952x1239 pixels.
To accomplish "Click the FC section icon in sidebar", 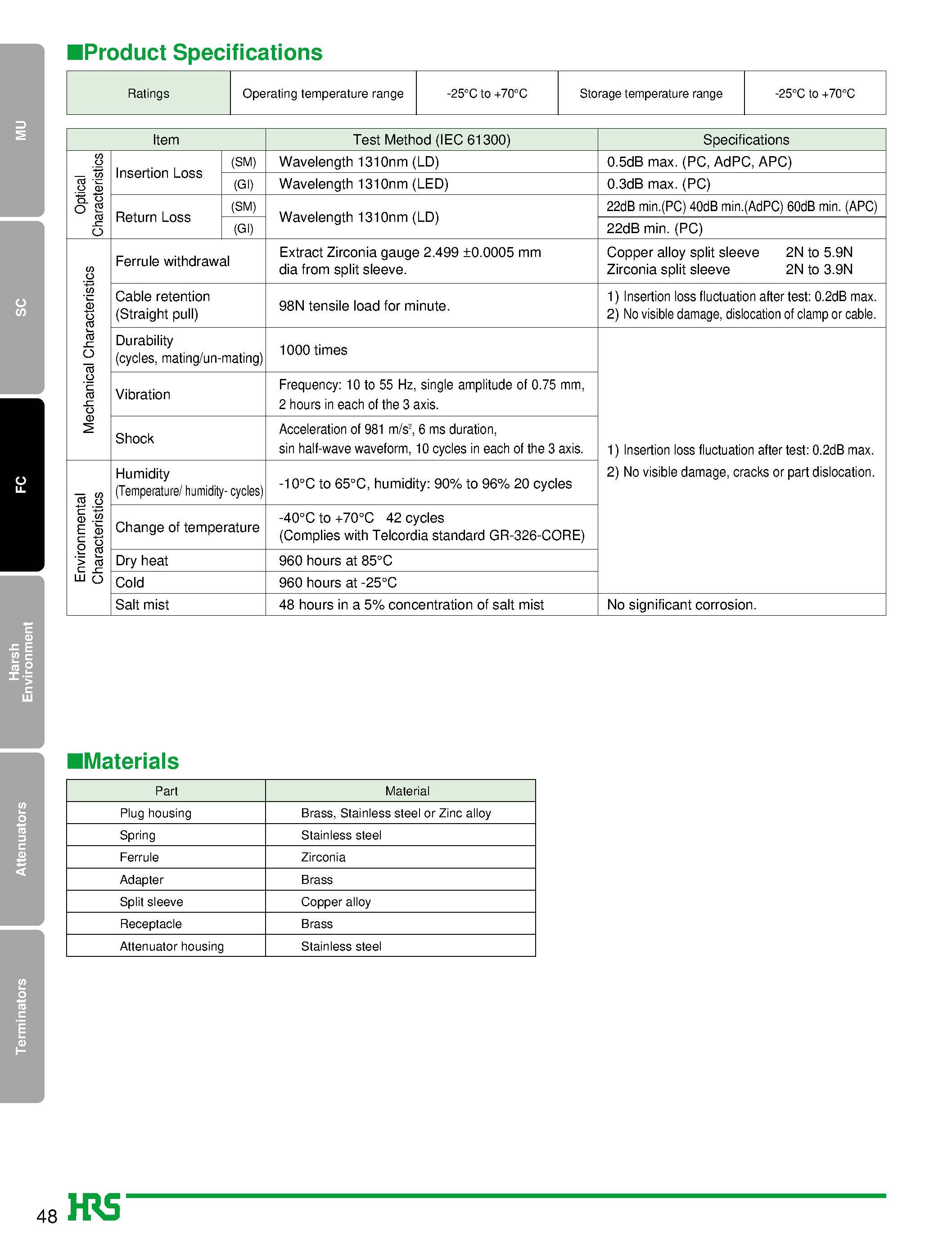I will pyautogui.click(x=23, y=480).
